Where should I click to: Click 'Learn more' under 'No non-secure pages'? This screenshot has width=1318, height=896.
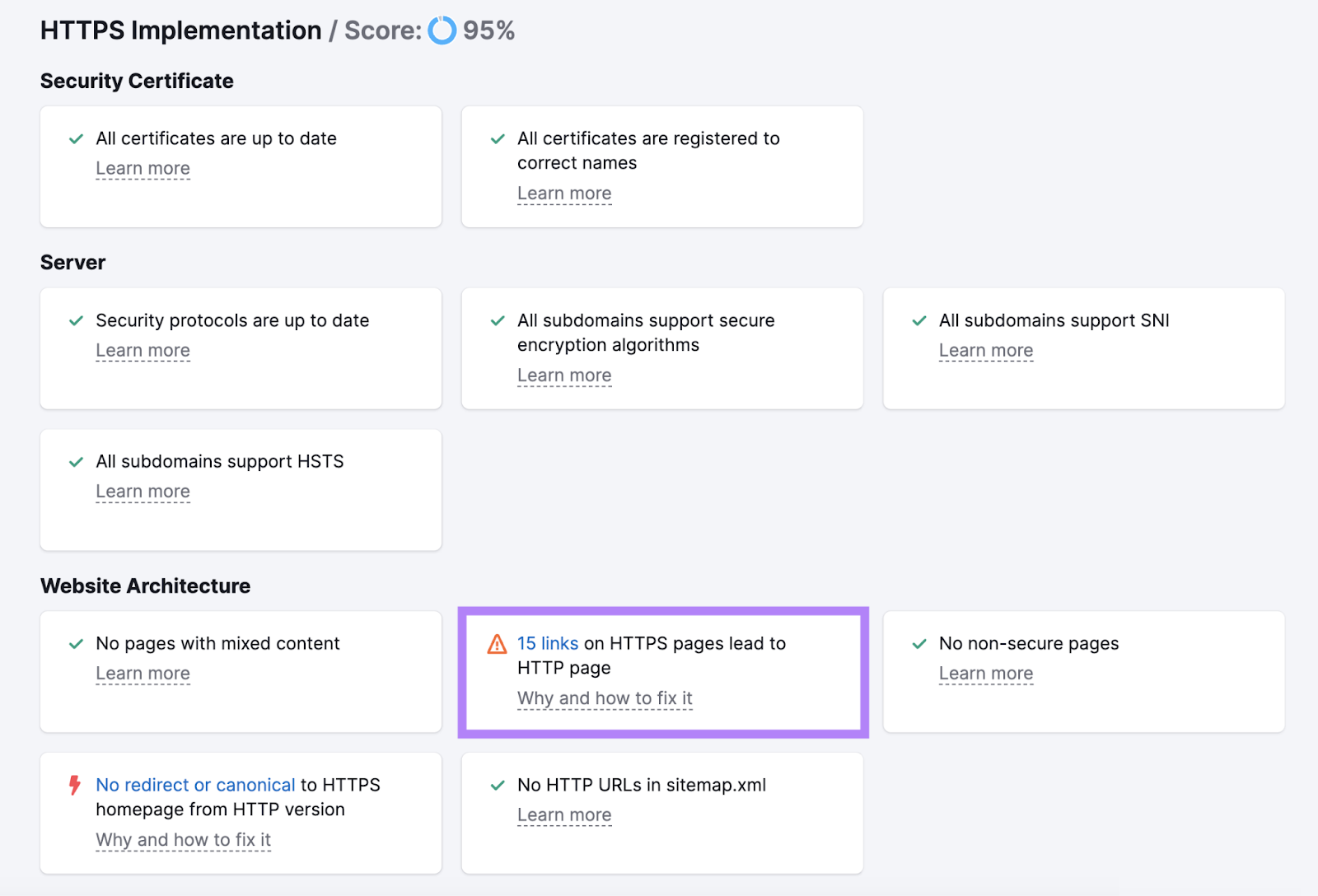tap(985, 673)
